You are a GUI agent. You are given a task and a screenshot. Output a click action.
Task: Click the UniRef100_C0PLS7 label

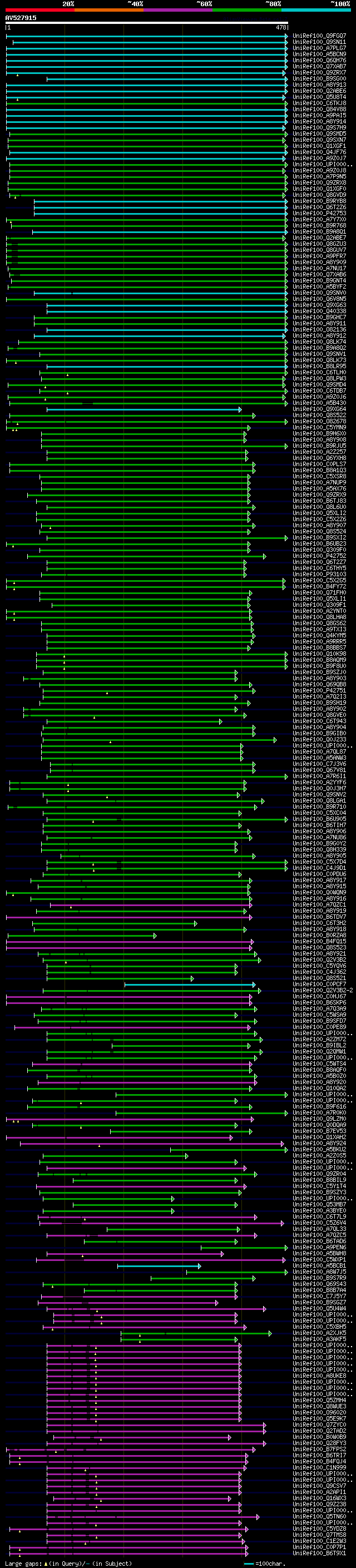point(319,464)
